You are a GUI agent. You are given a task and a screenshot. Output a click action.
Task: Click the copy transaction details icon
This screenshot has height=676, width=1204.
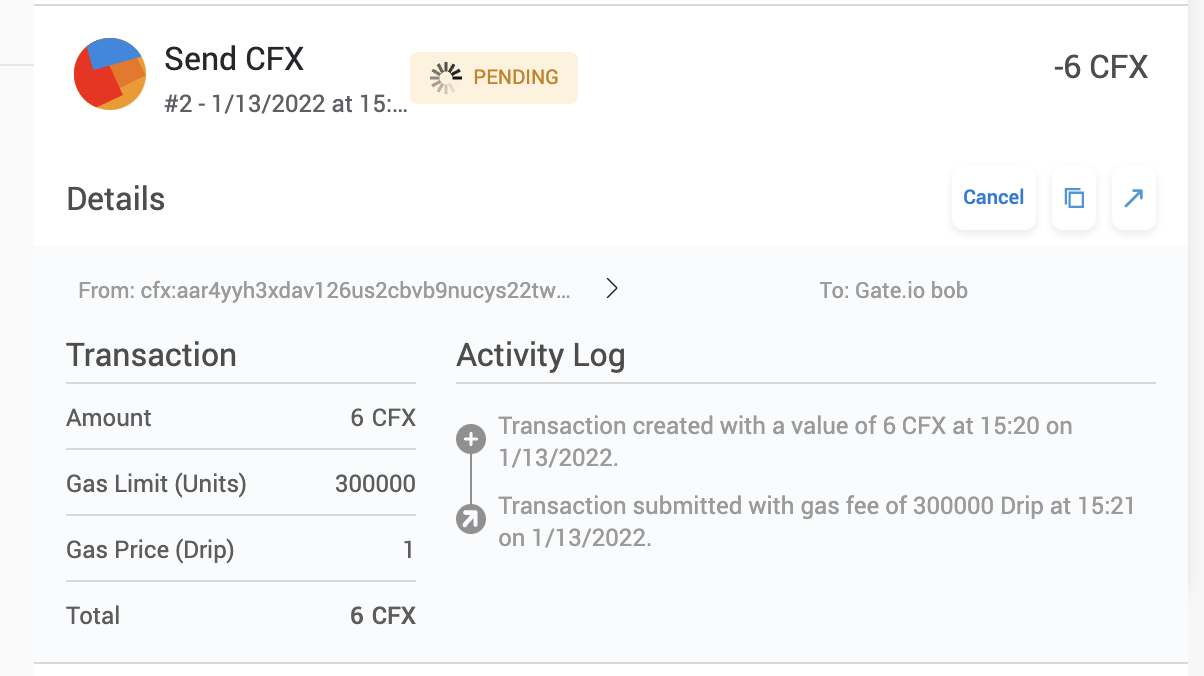tap(1073, 198)
